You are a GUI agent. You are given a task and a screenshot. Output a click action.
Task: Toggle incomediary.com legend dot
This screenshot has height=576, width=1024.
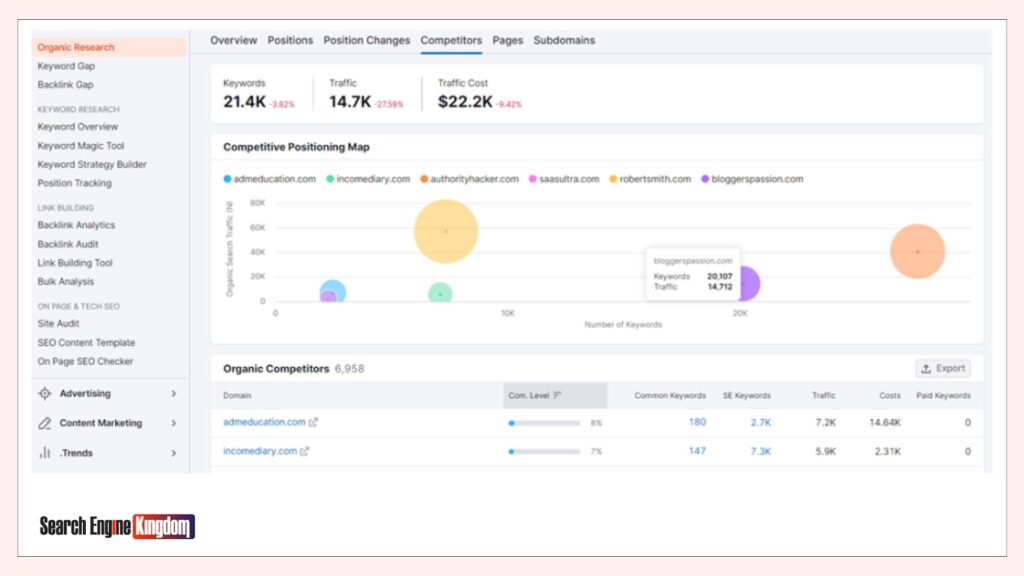[x=330, y=179]
